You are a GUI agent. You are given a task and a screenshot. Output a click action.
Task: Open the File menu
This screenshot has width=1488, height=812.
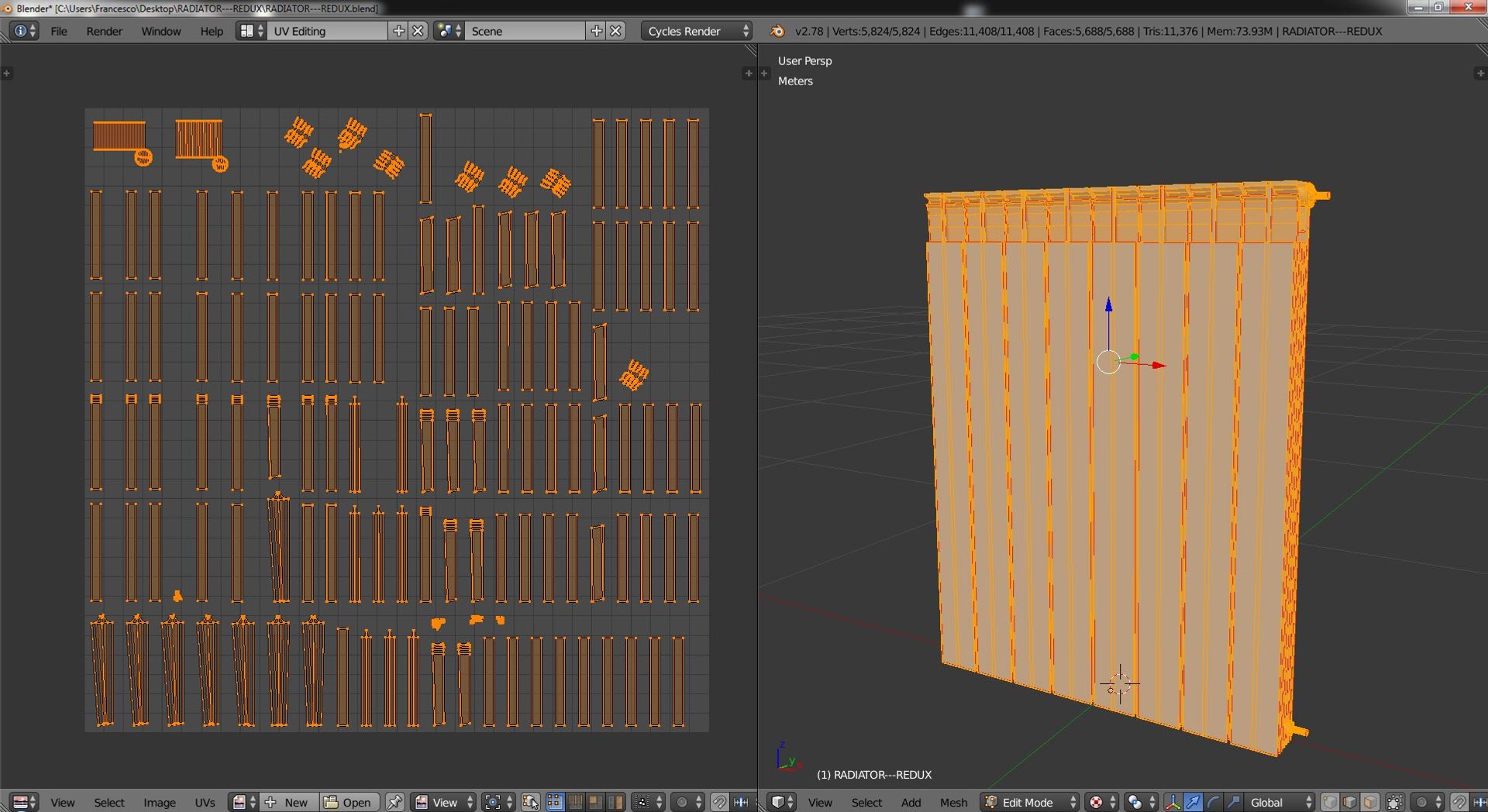tap(59, 31)
